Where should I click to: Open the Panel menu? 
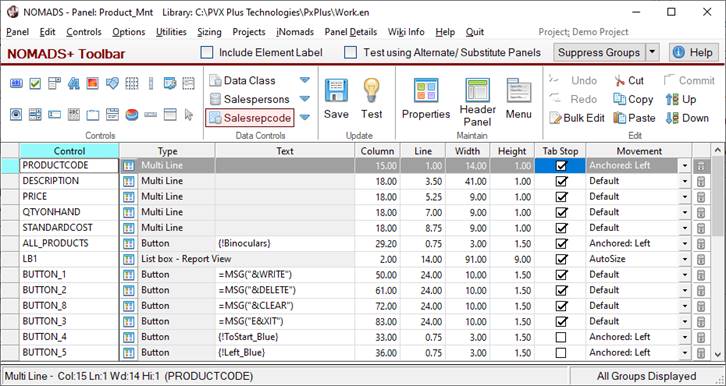(18, 32)
